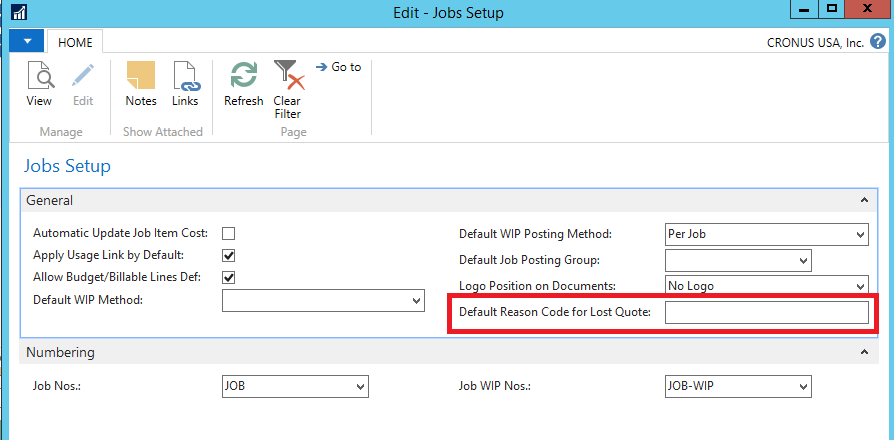Uncheck Allow Budget/Billable Lines Def
This screenshot has height=440, width=894.
(228, 277)
